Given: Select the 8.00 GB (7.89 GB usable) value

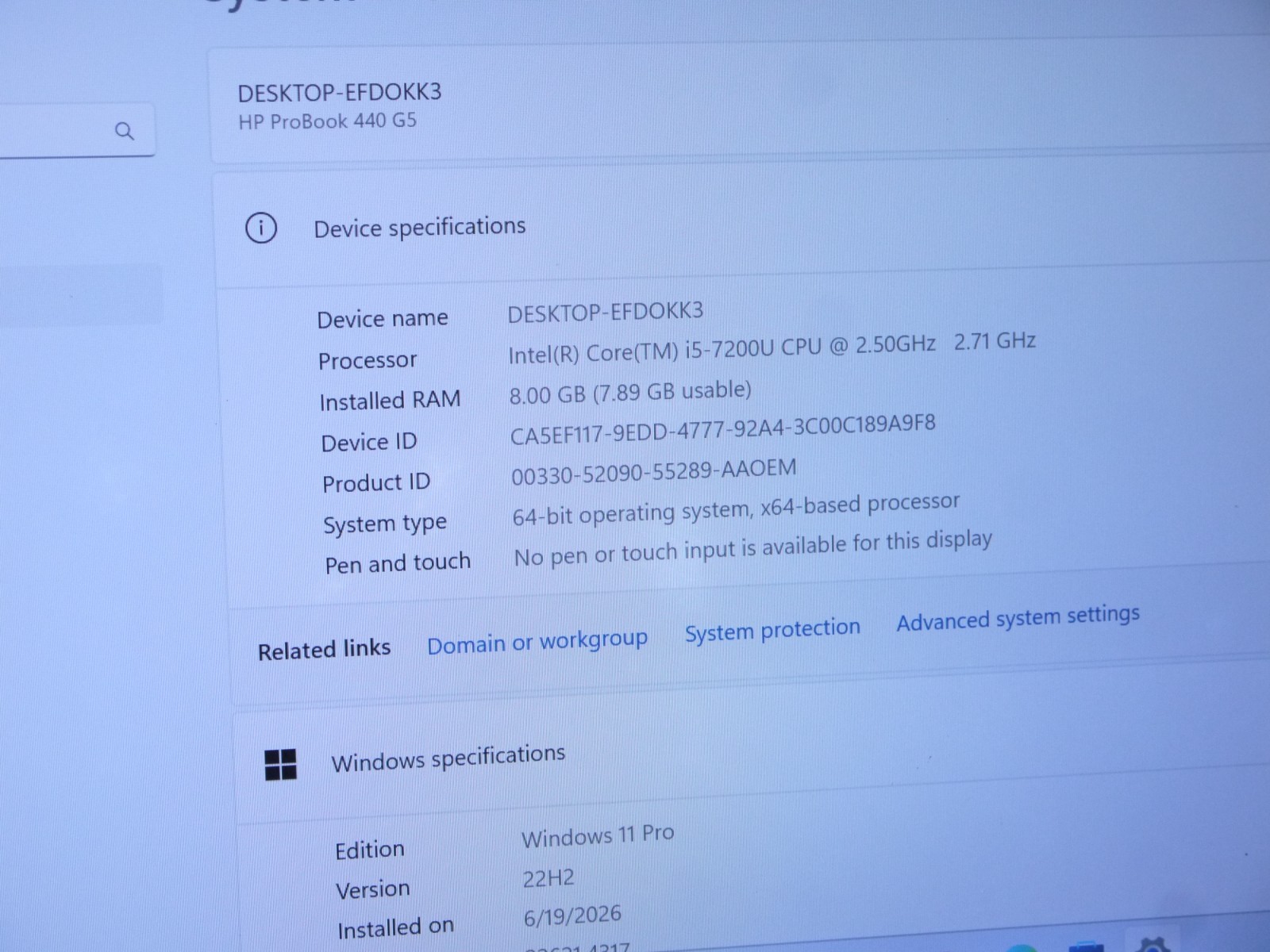Looking at the screenshot, I should tap(630, 392).
